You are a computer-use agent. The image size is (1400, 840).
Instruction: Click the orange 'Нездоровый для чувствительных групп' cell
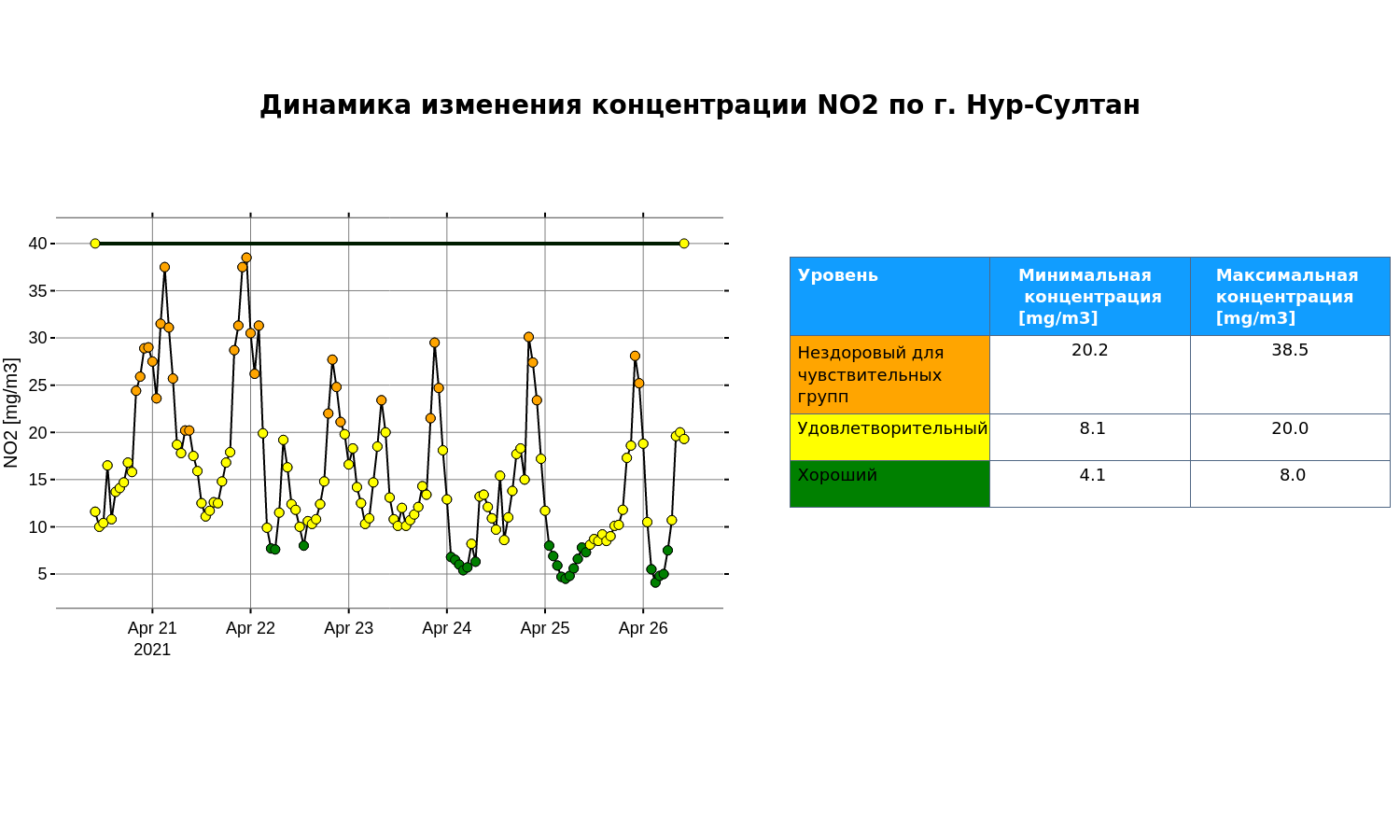tap(889, 375)
